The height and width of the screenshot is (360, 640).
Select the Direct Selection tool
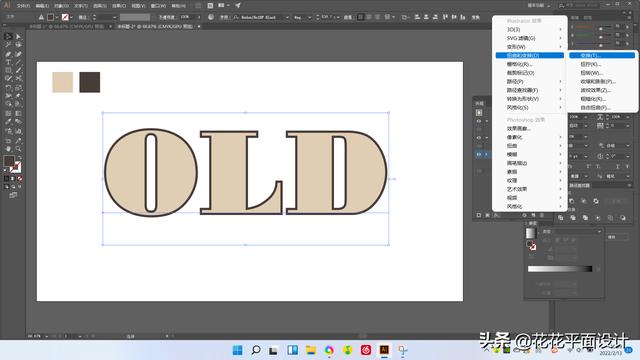[18, 36]
